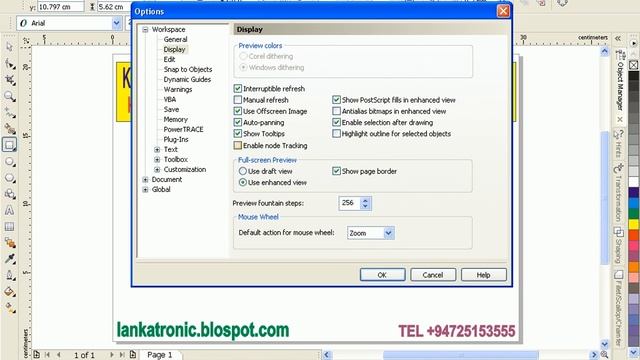Select Use enhanced view radio button
Viewport: 640px width, 360px height.
click(243, 182)
